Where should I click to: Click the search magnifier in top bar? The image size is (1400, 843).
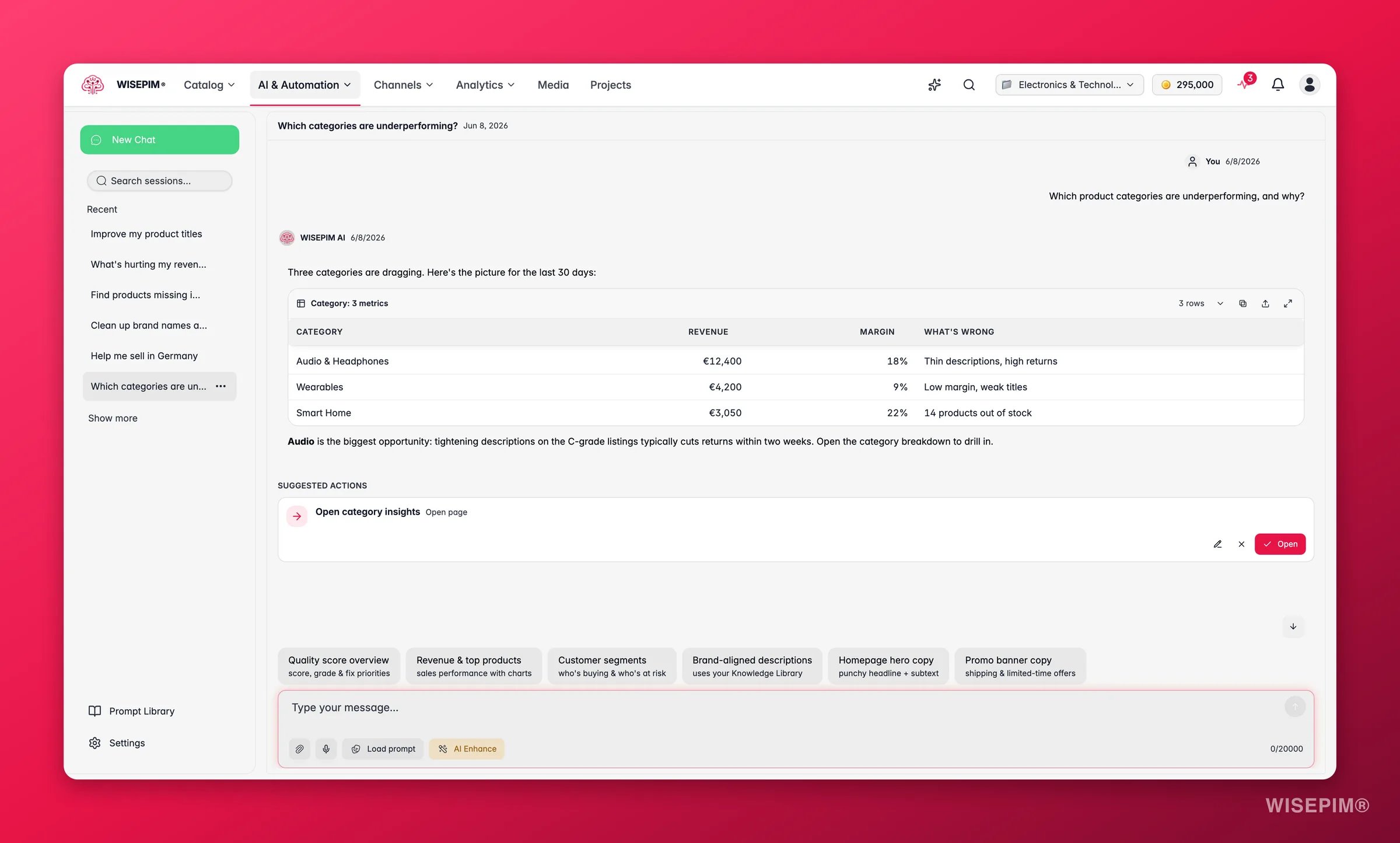969,85
